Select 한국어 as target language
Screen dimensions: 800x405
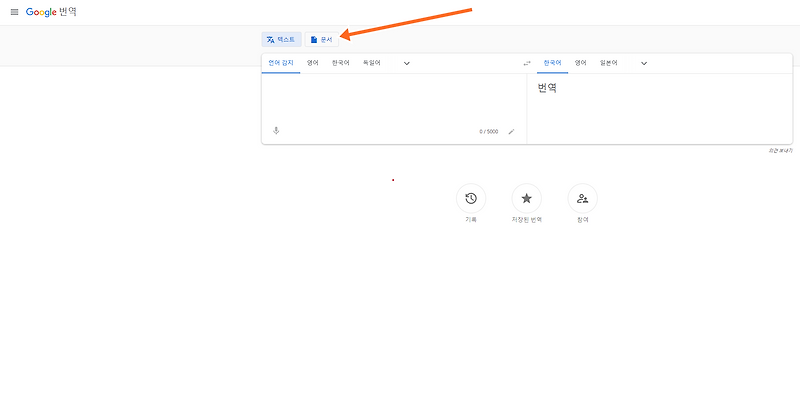click(552, 63)
